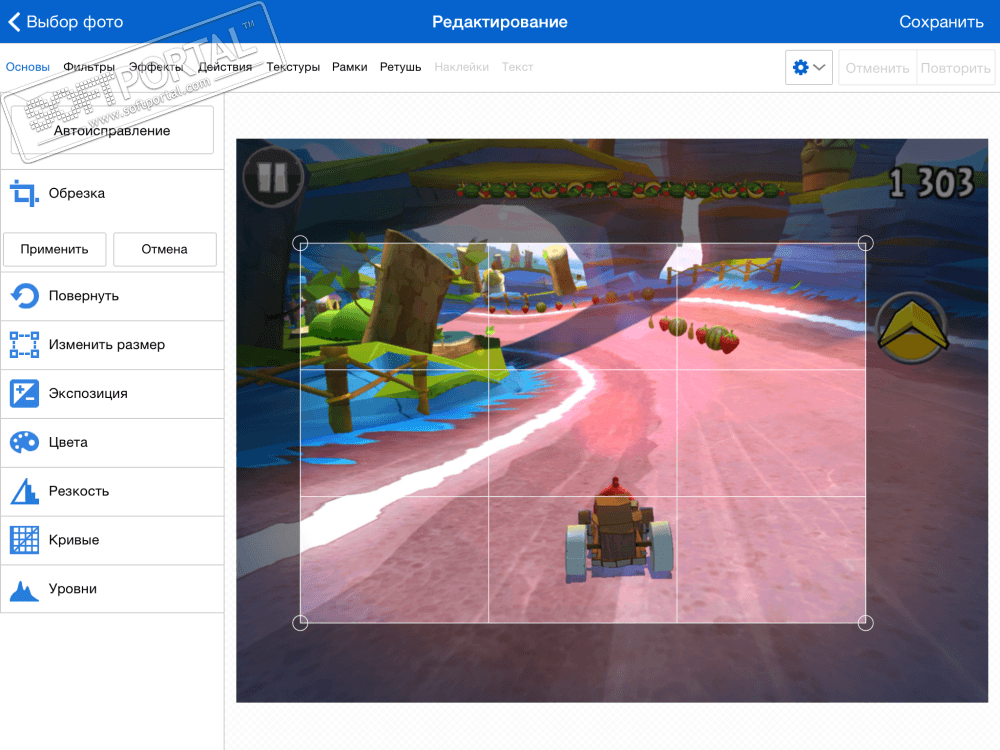Image resolution: width=1000 pixels, height=750 pixels.
Task: Open the Действия tab
Action: tap(225, 67)
